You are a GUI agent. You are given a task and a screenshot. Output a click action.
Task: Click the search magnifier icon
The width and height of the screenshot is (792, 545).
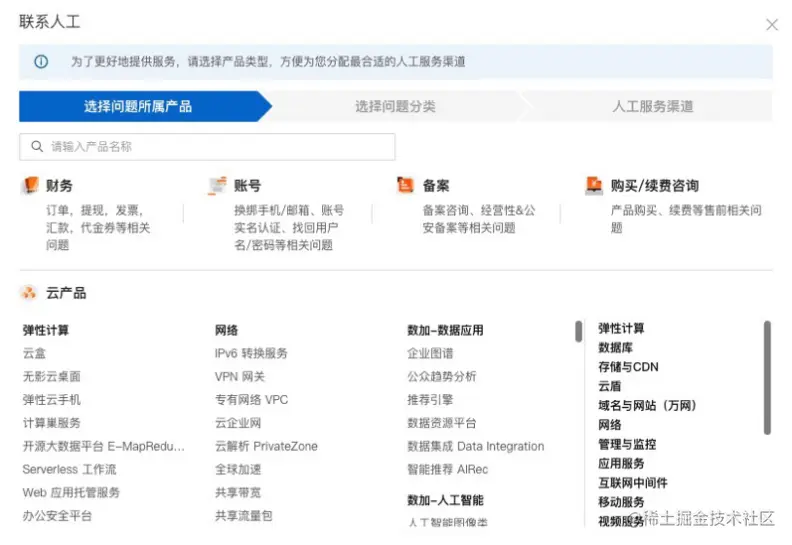pos(37,146)
